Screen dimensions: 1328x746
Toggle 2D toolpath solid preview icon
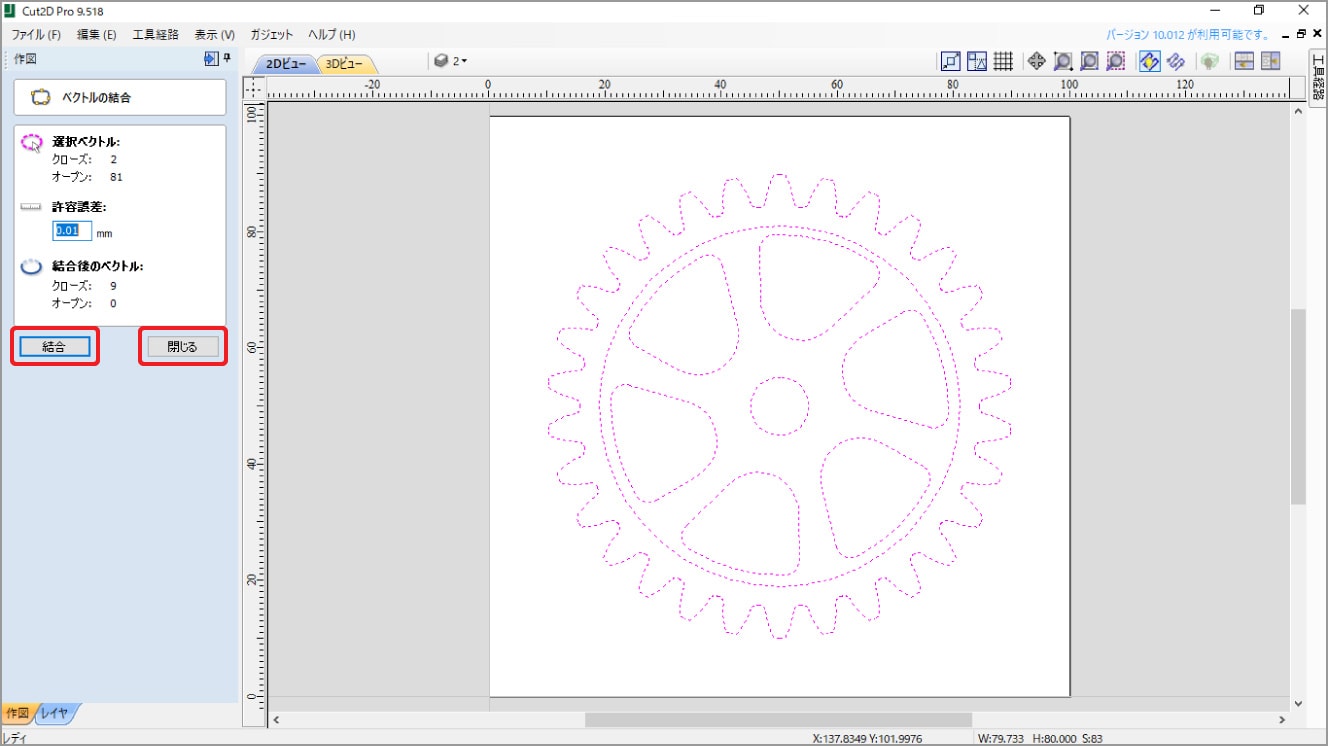[x=1150, y=61]
